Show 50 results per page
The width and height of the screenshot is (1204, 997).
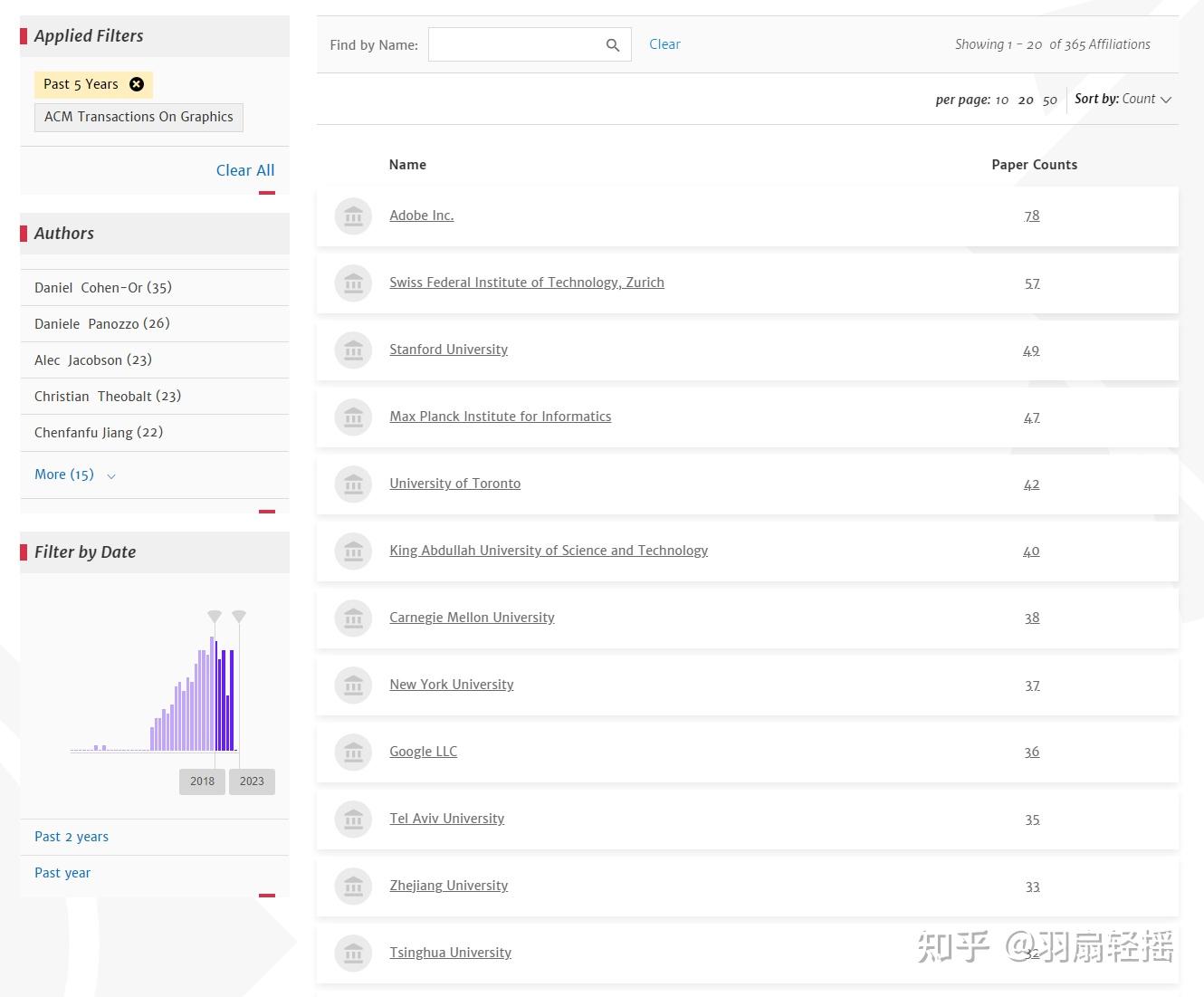[x=1050, y=100]
